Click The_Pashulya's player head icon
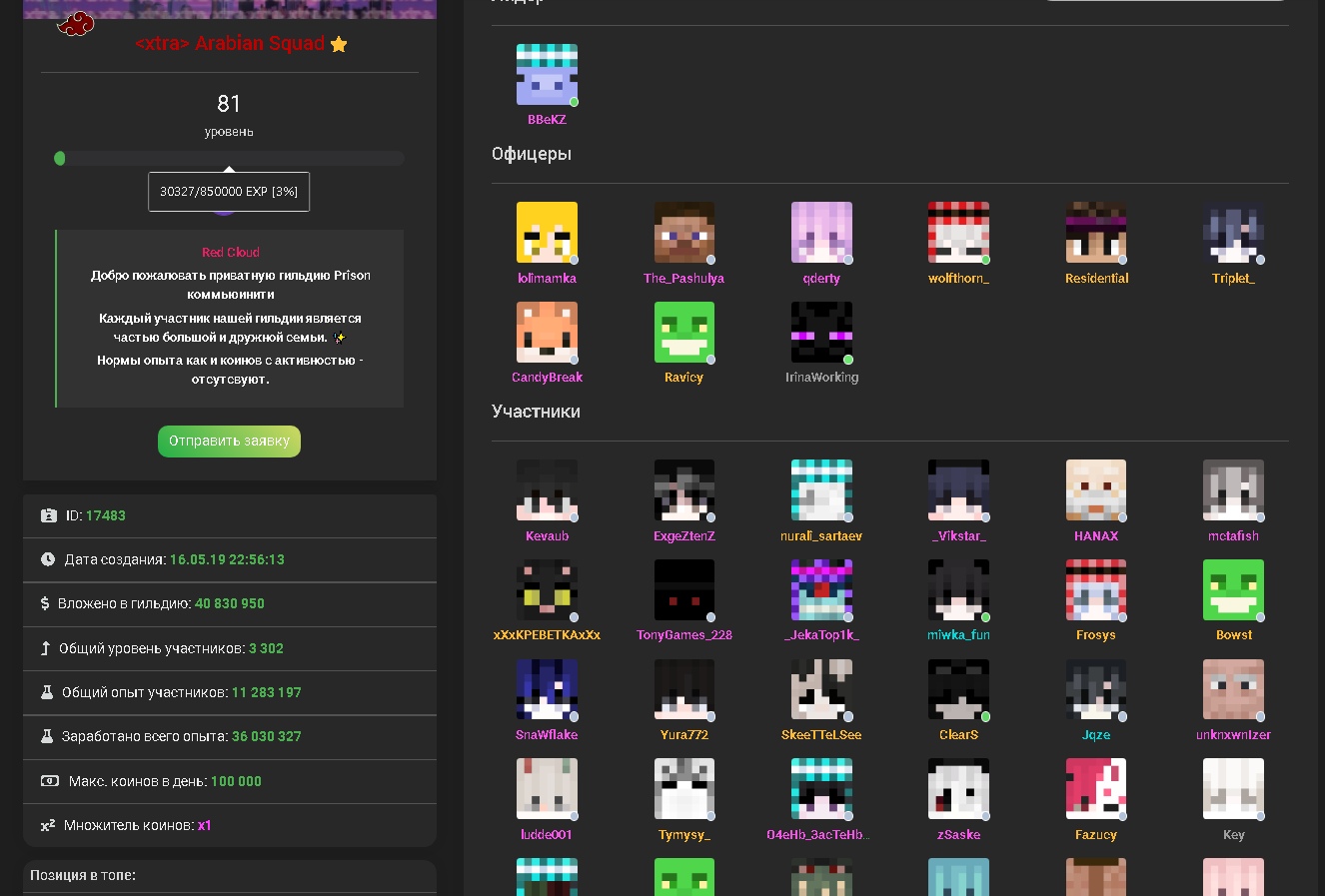The width and height of the screenshot is (1325, 896). [683, 233]
